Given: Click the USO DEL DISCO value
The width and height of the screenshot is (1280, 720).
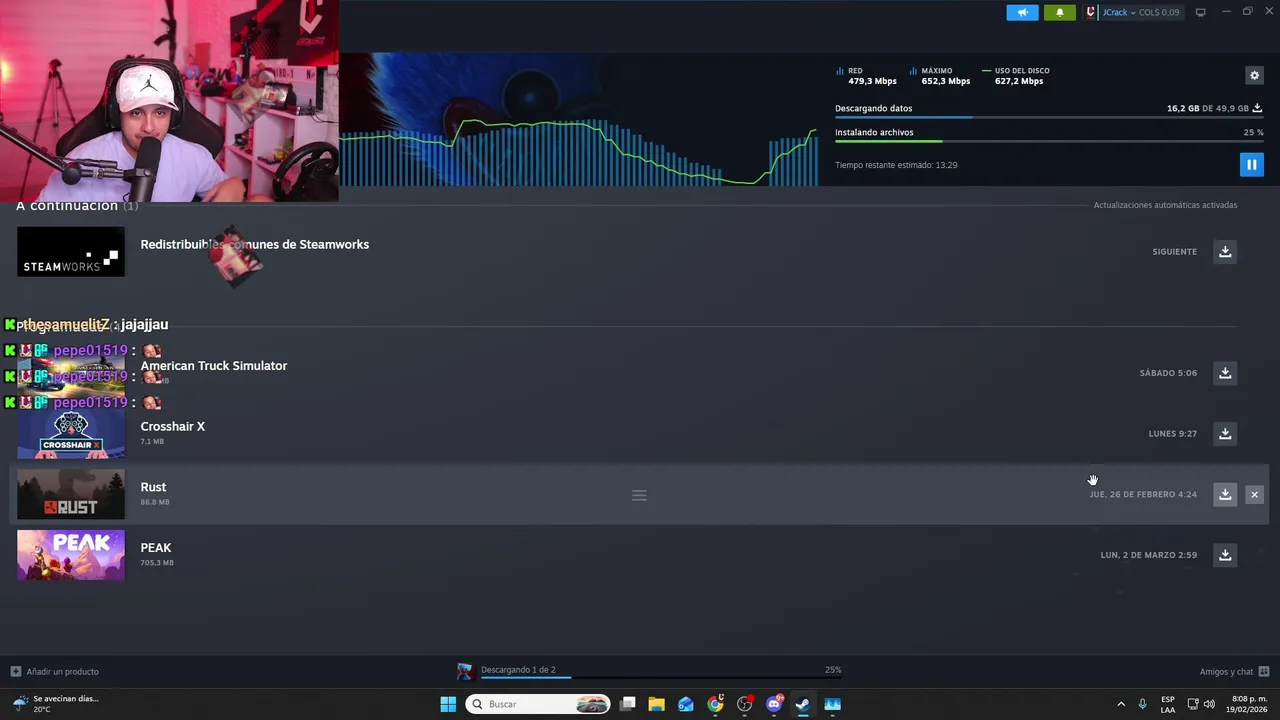Looking at the screenshot, I should 1019,81.
